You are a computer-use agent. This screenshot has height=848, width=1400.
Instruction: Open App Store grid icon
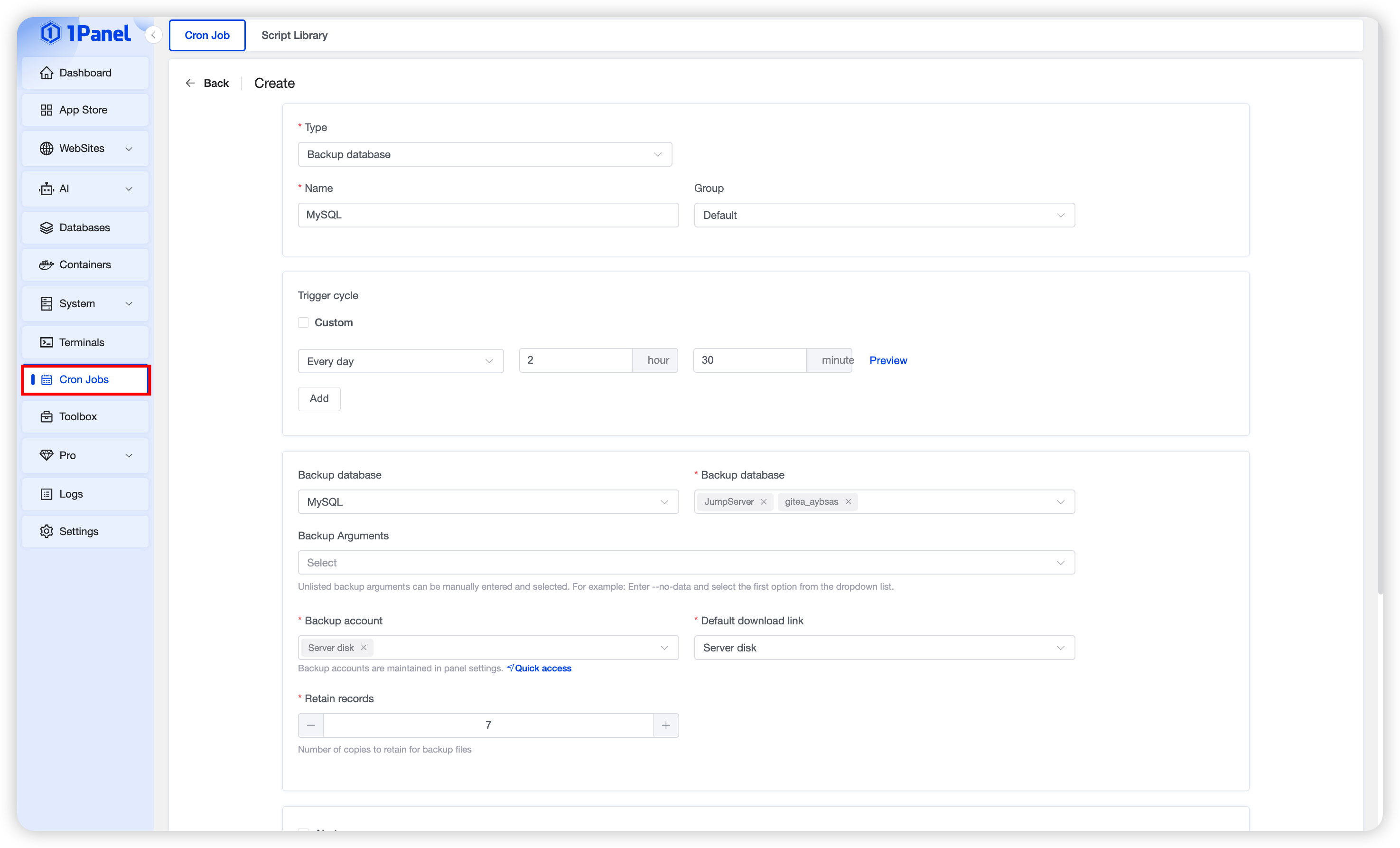(47, 110)
